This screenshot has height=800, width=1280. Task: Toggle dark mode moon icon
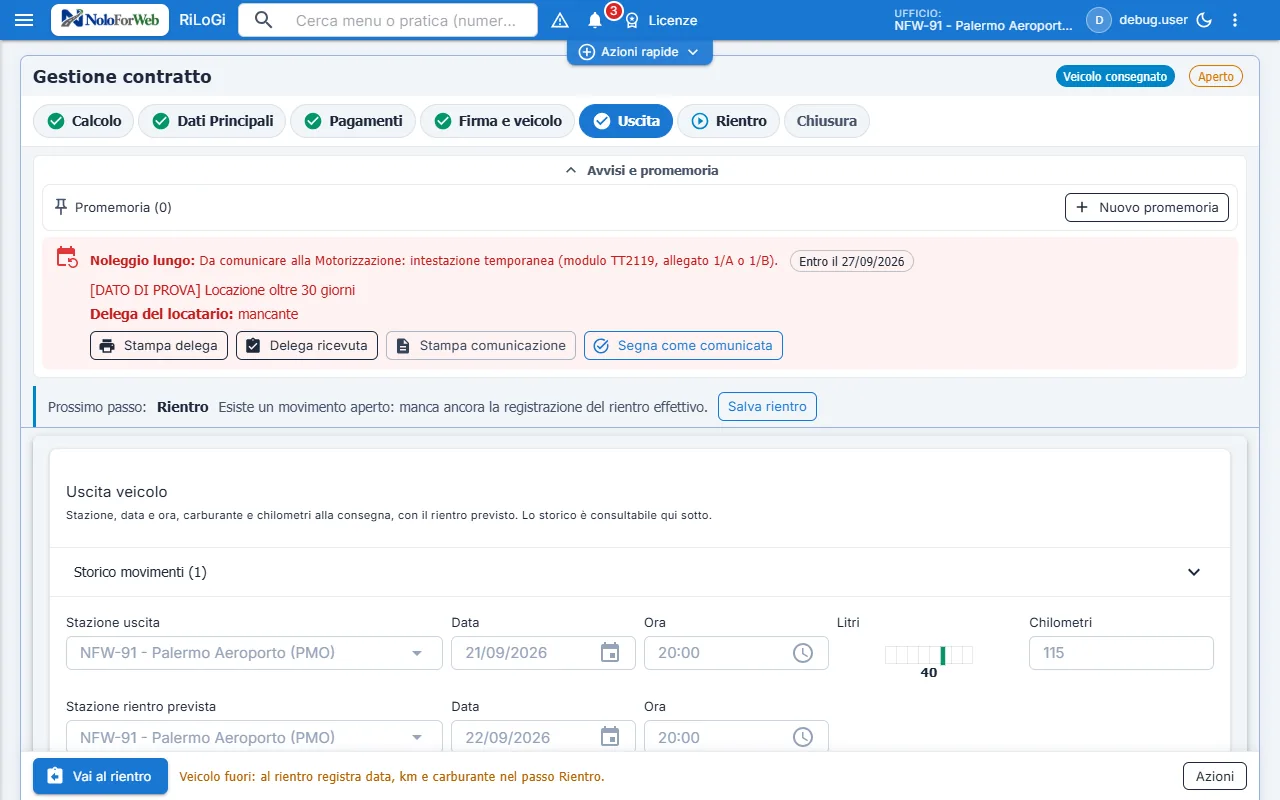[x=1204, y=20]
